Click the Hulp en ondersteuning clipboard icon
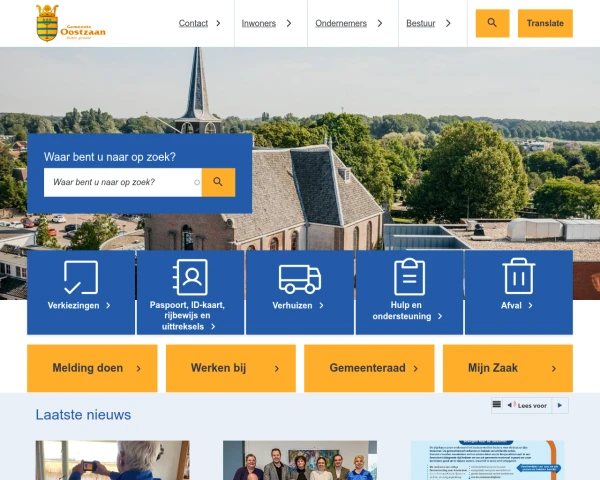 pos(409,277)
